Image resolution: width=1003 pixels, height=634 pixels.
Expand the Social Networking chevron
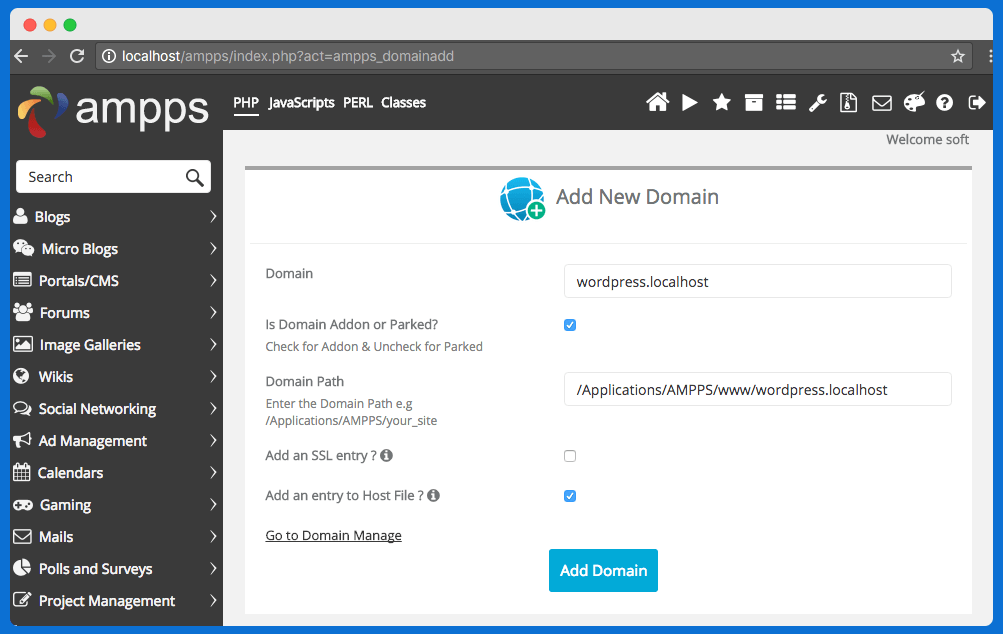point(213,408)
